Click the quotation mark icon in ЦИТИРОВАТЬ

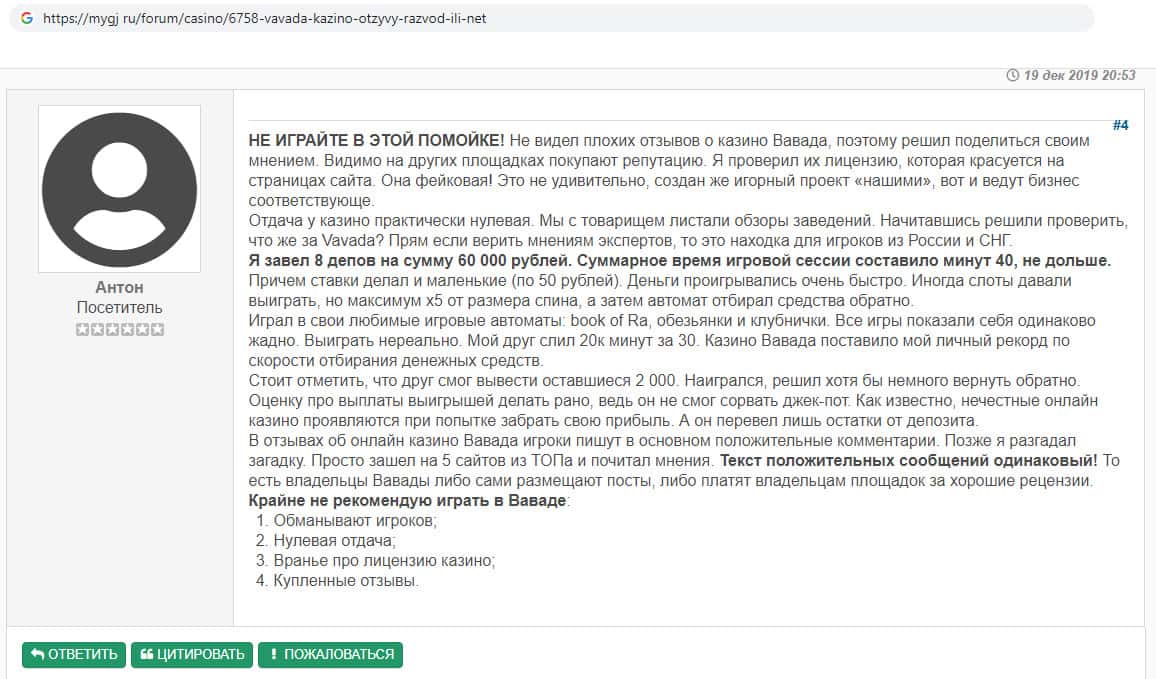(x=147, y=655)
